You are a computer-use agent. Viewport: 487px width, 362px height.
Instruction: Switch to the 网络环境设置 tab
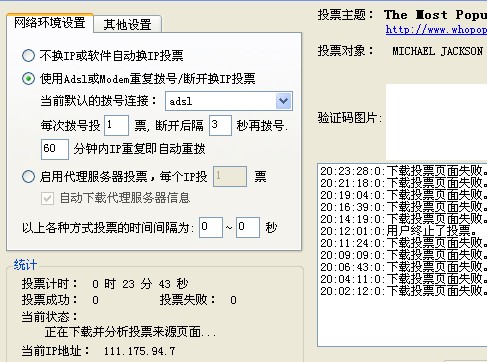tap(50, 23)
